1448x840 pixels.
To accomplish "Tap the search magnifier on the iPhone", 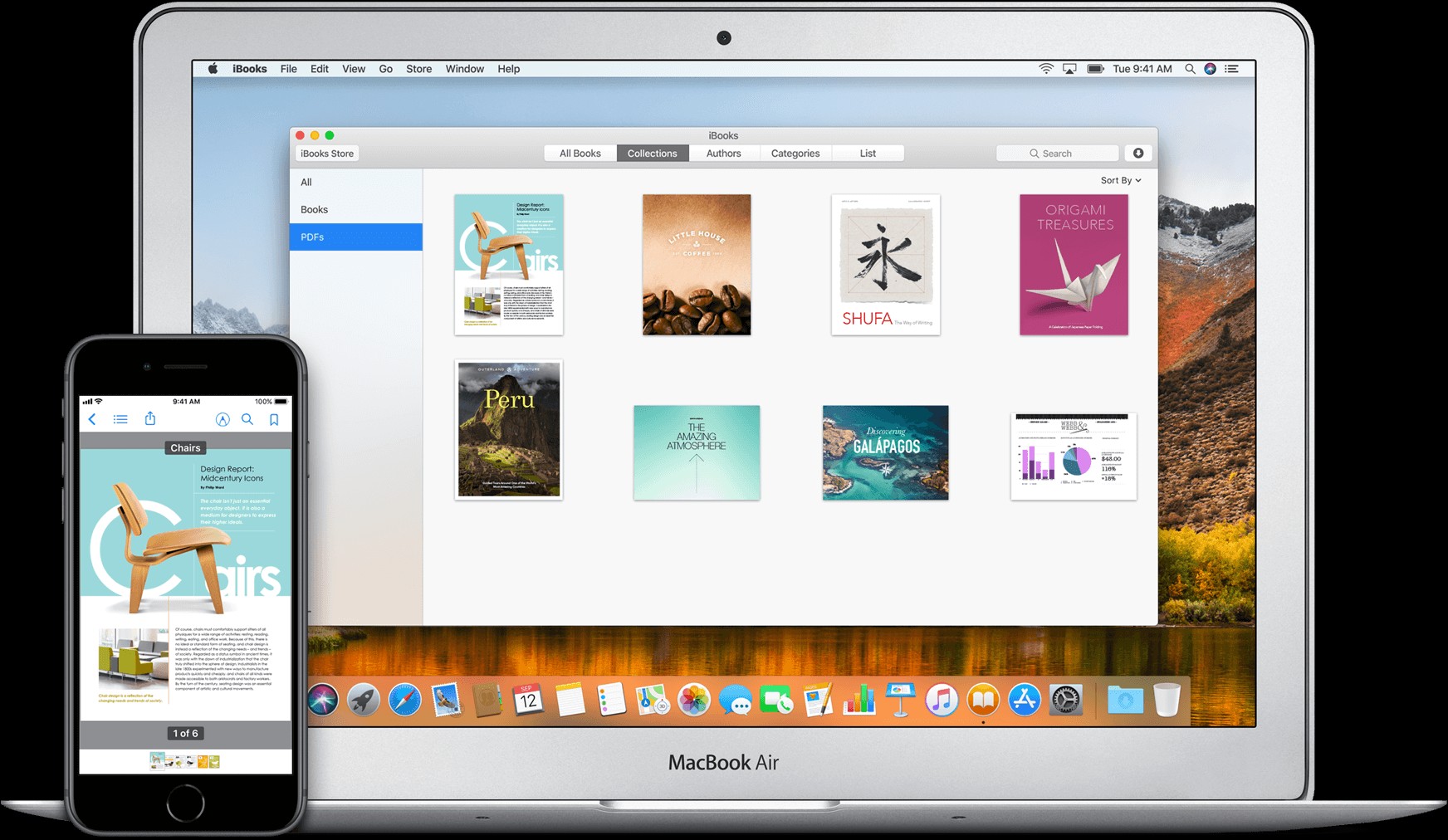I will click(x=247, y=419).
